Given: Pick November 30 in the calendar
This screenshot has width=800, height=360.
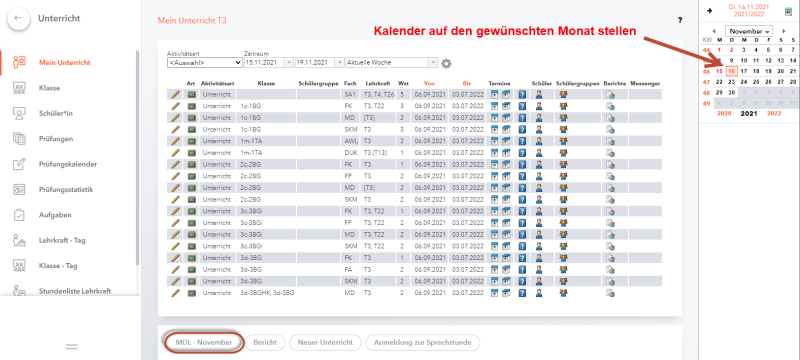Looking at the screenshot, I should click(732, 93).
